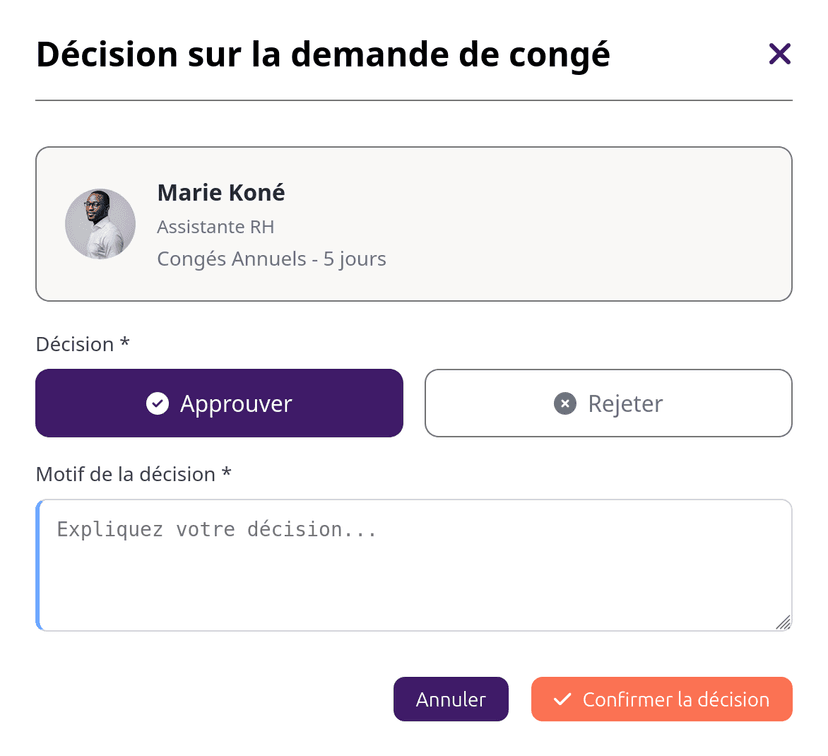Click the Motif de la décision label
Image resolution: width=828 pixels, height=756 pixels.
133,474
